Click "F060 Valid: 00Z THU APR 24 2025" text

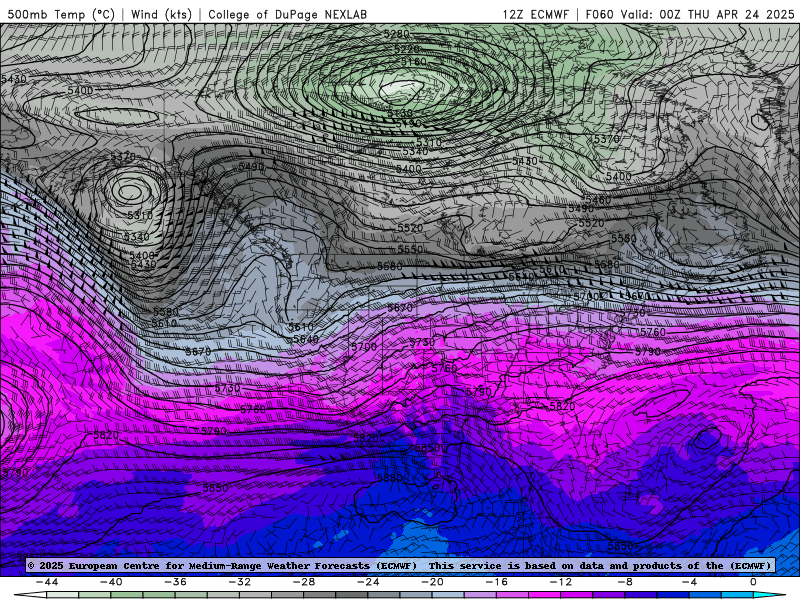(x=690, y=14)
